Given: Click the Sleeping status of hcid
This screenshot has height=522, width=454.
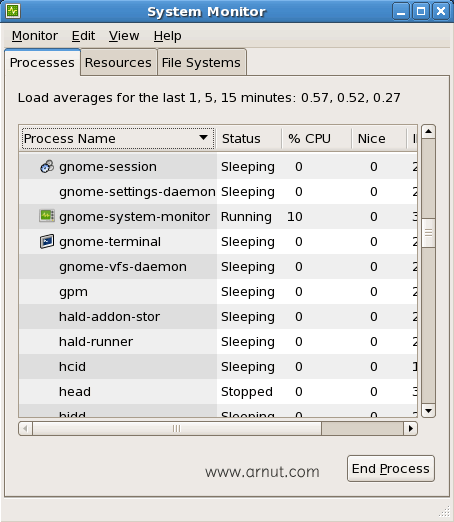Looking at the screenshot, I should [248, 367].
